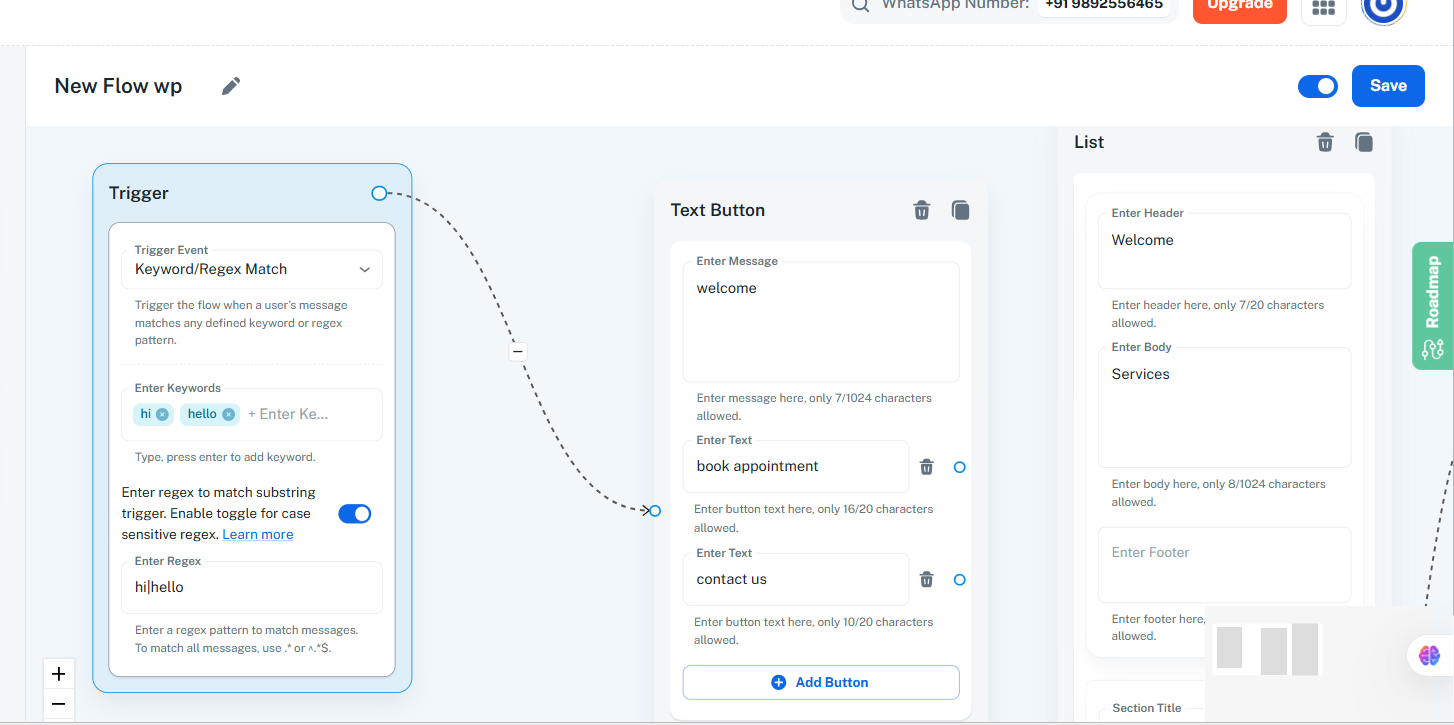Open the Roadmap side tab
This screenshot has height=725, width=1454.
pos(1432,305)
